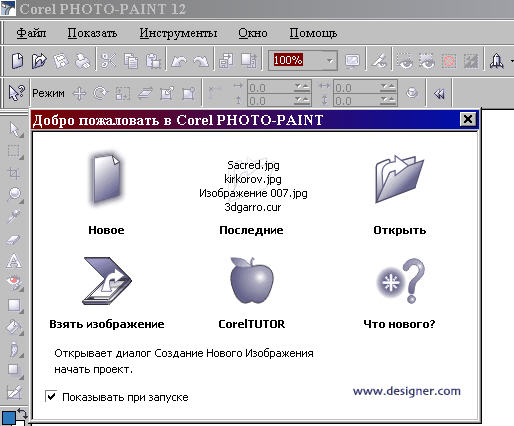The height and width of the screenshot is (426, 514).
Task: Close the welcome dialog
Action: click(468, 119)
